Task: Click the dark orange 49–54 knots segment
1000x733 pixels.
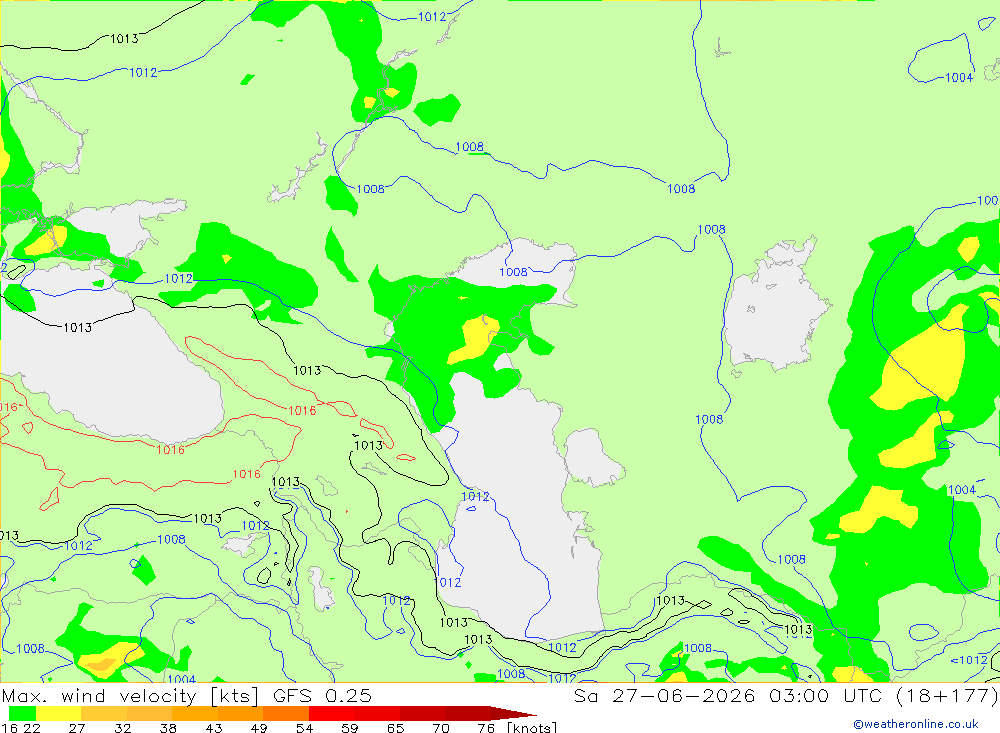Action: 286,713
